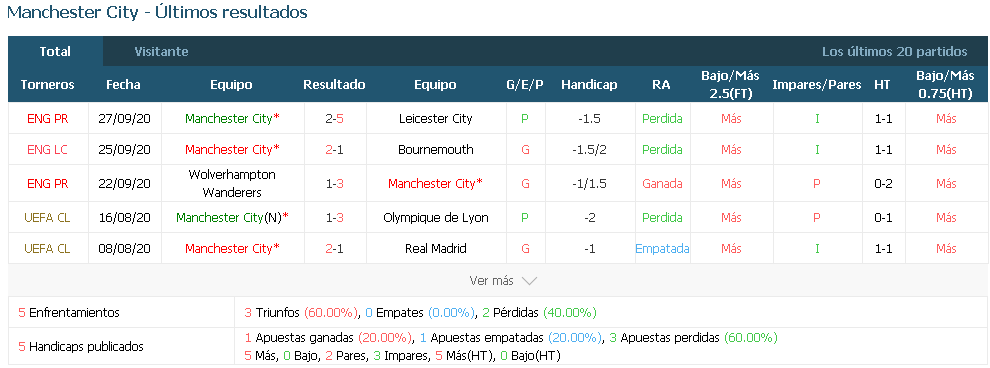Click the Torneos column header
The image size is (990, 368).
pyautogui.click(x=47, y=85)
